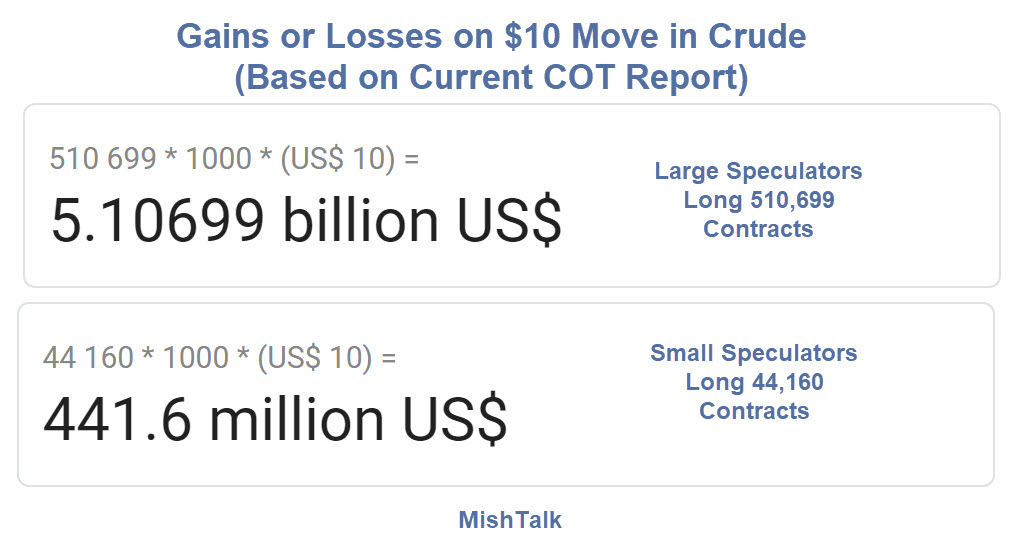Select the '441.6 million US$' result
The height and width of the screenshot is (554, 1017).
[275, 419]
